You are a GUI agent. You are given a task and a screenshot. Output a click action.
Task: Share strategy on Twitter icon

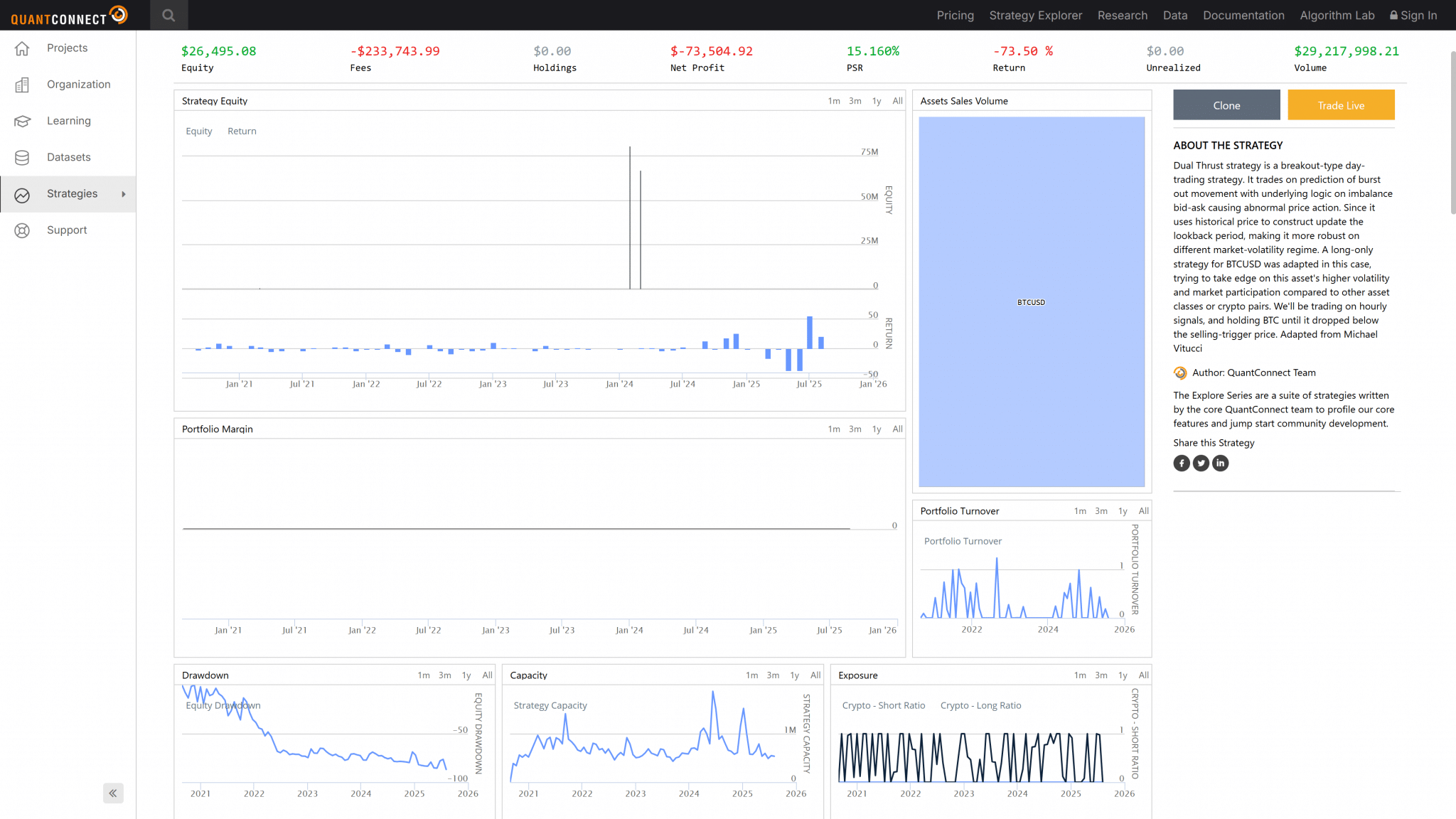[1201, 464]
